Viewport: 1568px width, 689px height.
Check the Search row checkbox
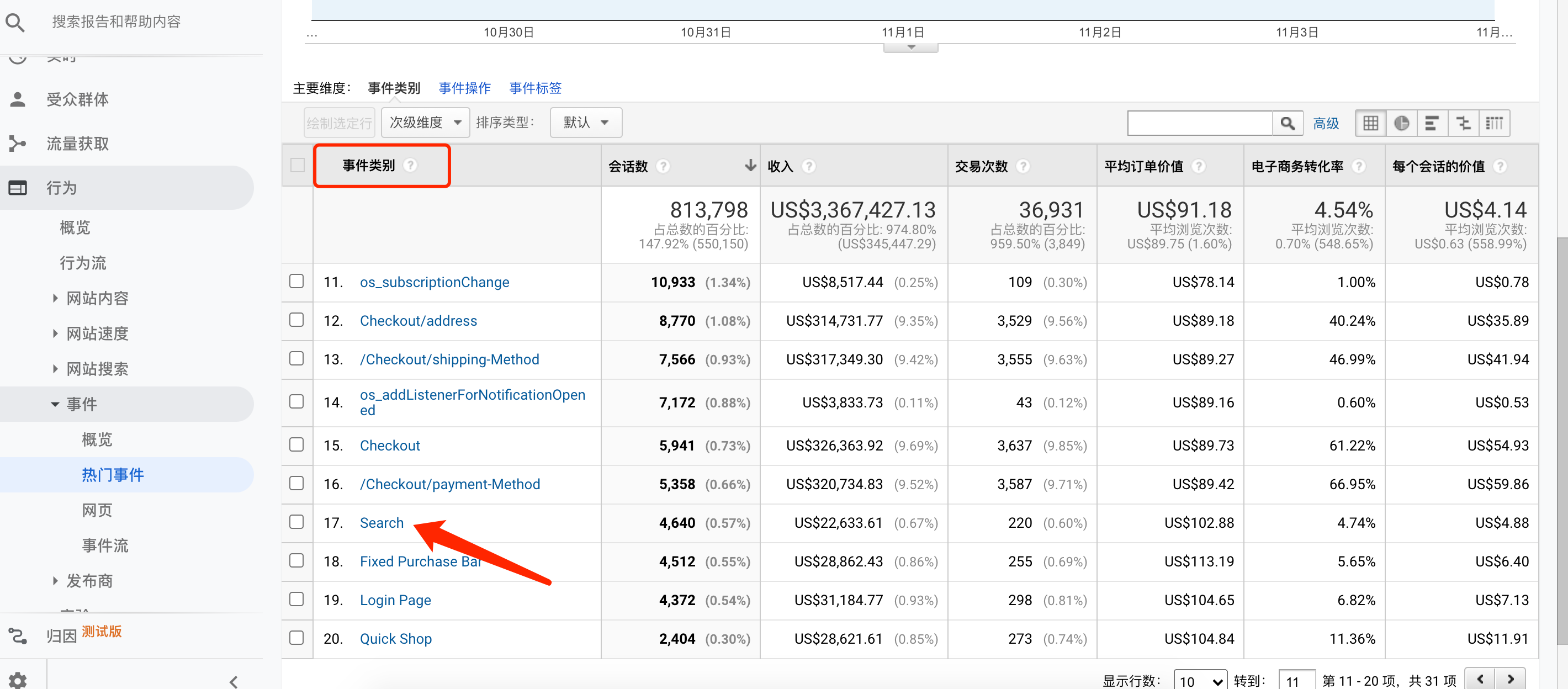296,522
